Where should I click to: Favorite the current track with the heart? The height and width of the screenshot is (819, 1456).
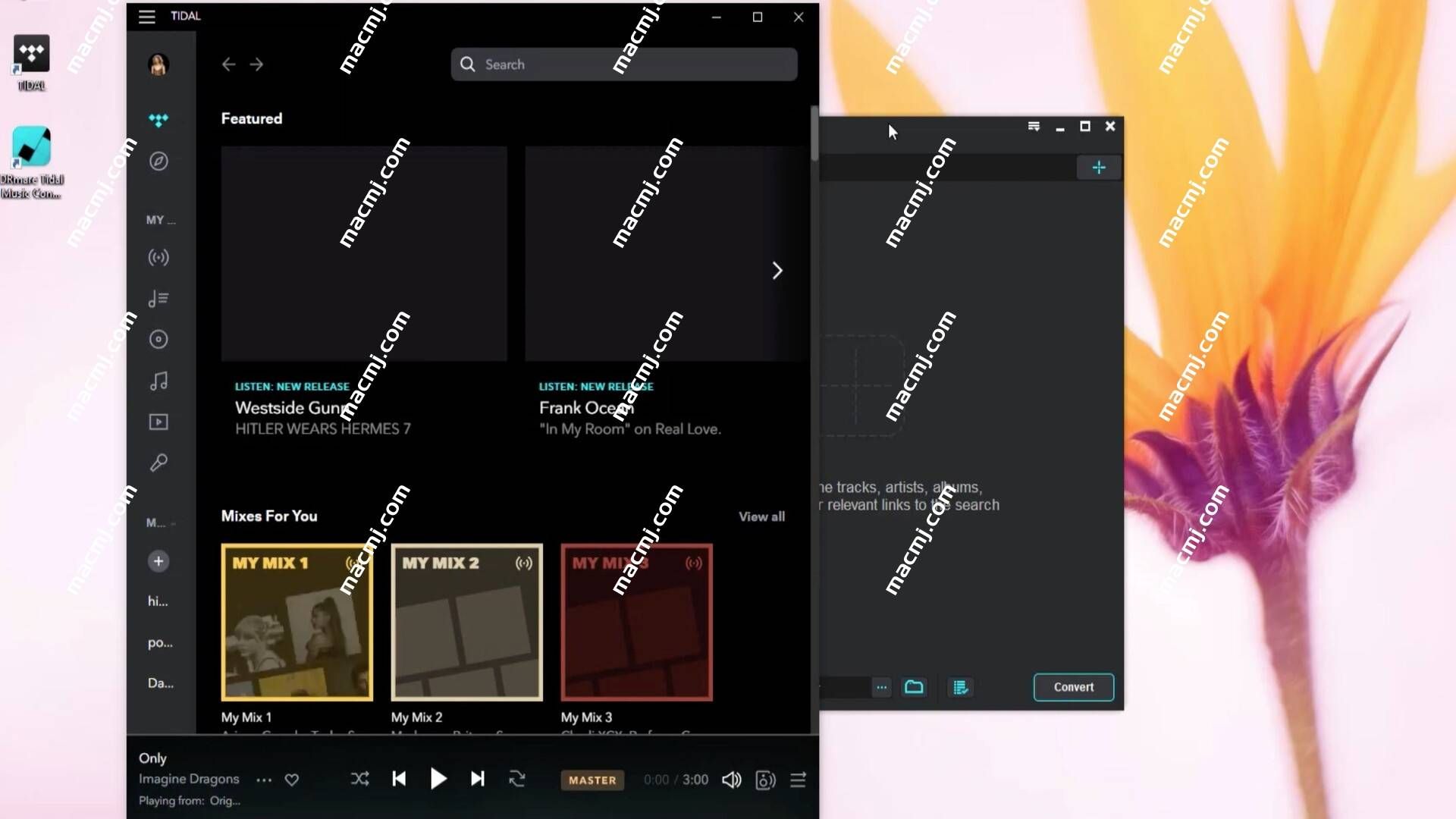[x=292, y=780]
